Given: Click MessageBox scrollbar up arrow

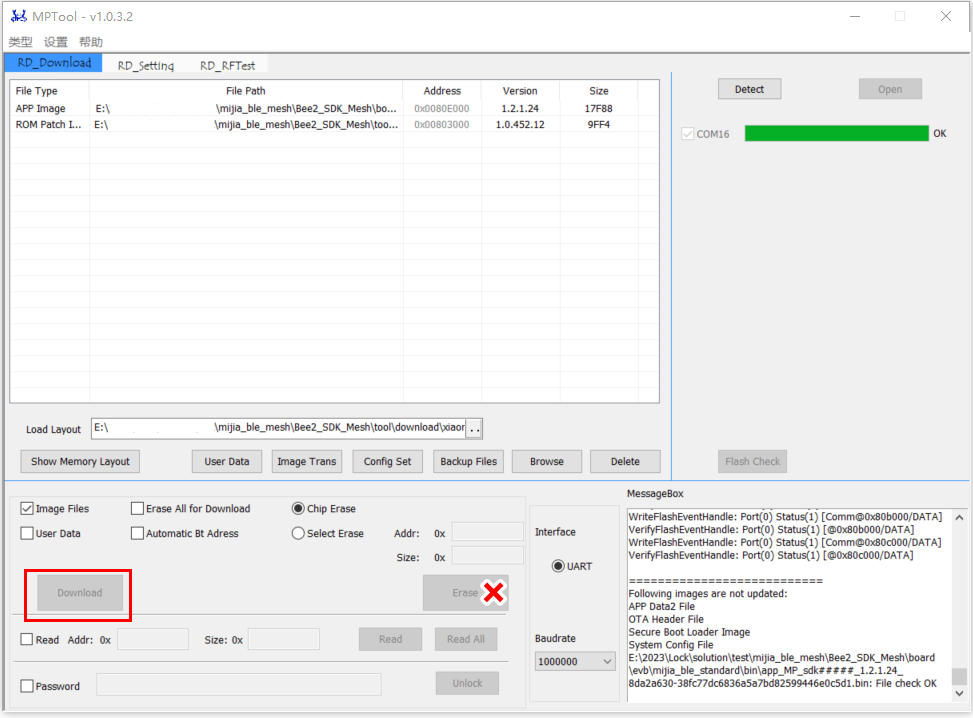Looking at the screenshot, I should coord(959,518).
